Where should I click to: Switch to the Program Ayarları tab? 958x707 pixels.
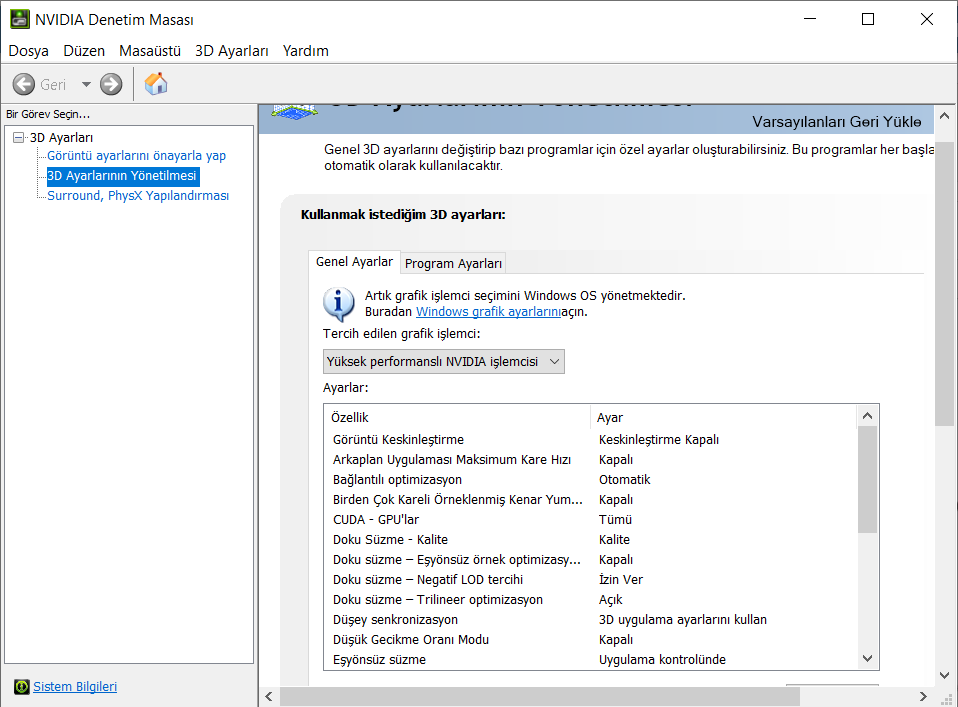453,263
